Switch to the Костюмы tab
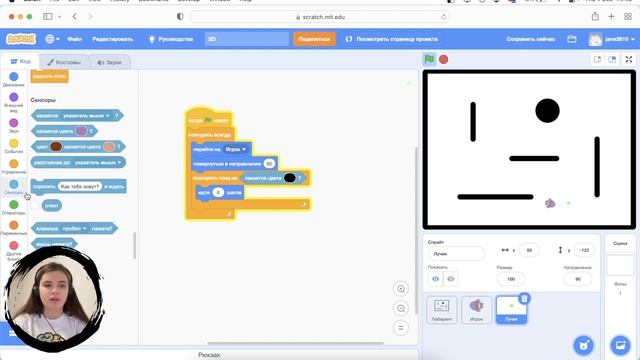This screenshot has height=360, width=640. (x=64, y=62)
